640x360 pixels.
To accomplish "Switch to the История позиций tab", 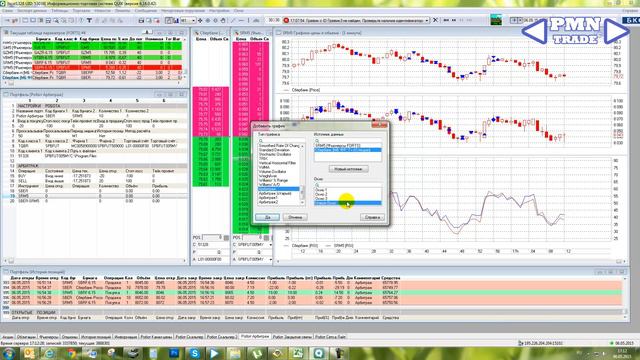I will (x=96, y=337).
